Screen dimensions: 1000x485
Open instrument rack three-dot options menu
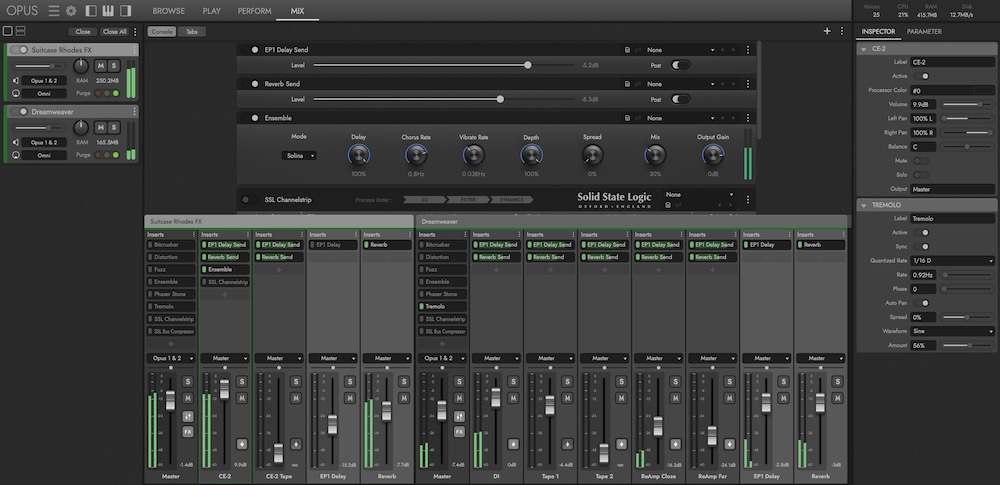coord(135,32)
